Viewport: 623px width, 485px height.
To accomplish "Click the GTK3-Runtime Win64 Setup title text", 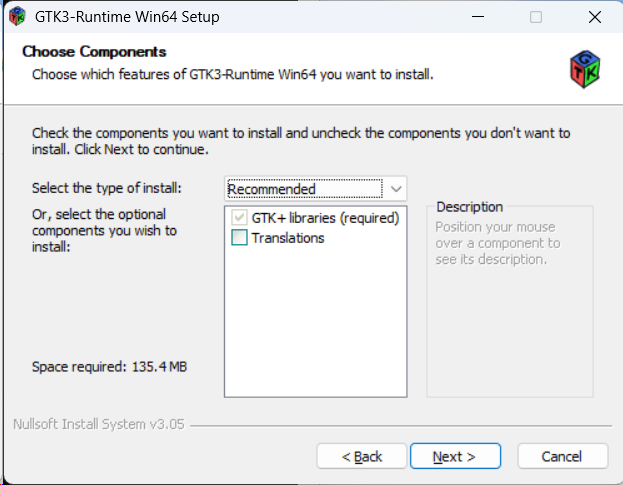I will coord(127,17).
